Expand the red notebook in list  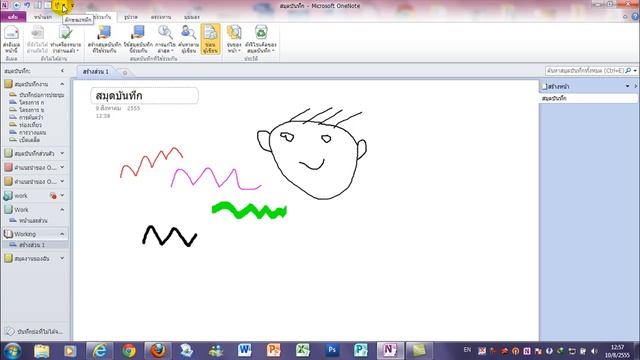[62, 167]
